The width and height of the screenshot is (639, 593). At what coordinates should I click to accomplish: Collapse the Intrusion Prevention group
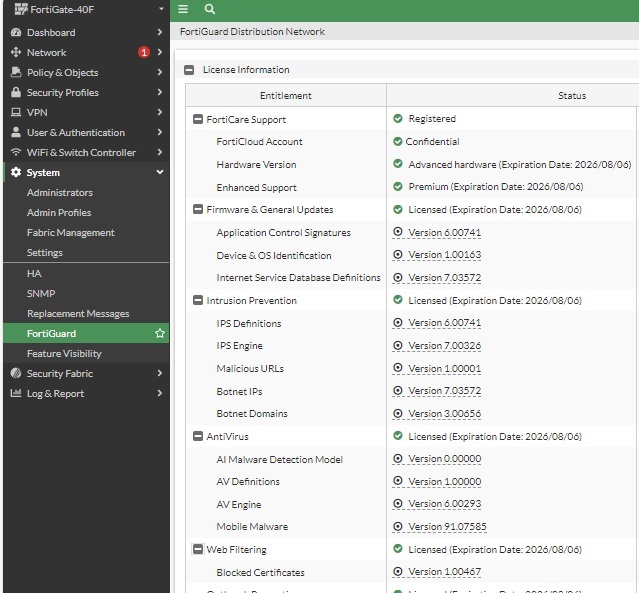click(198, 300)
